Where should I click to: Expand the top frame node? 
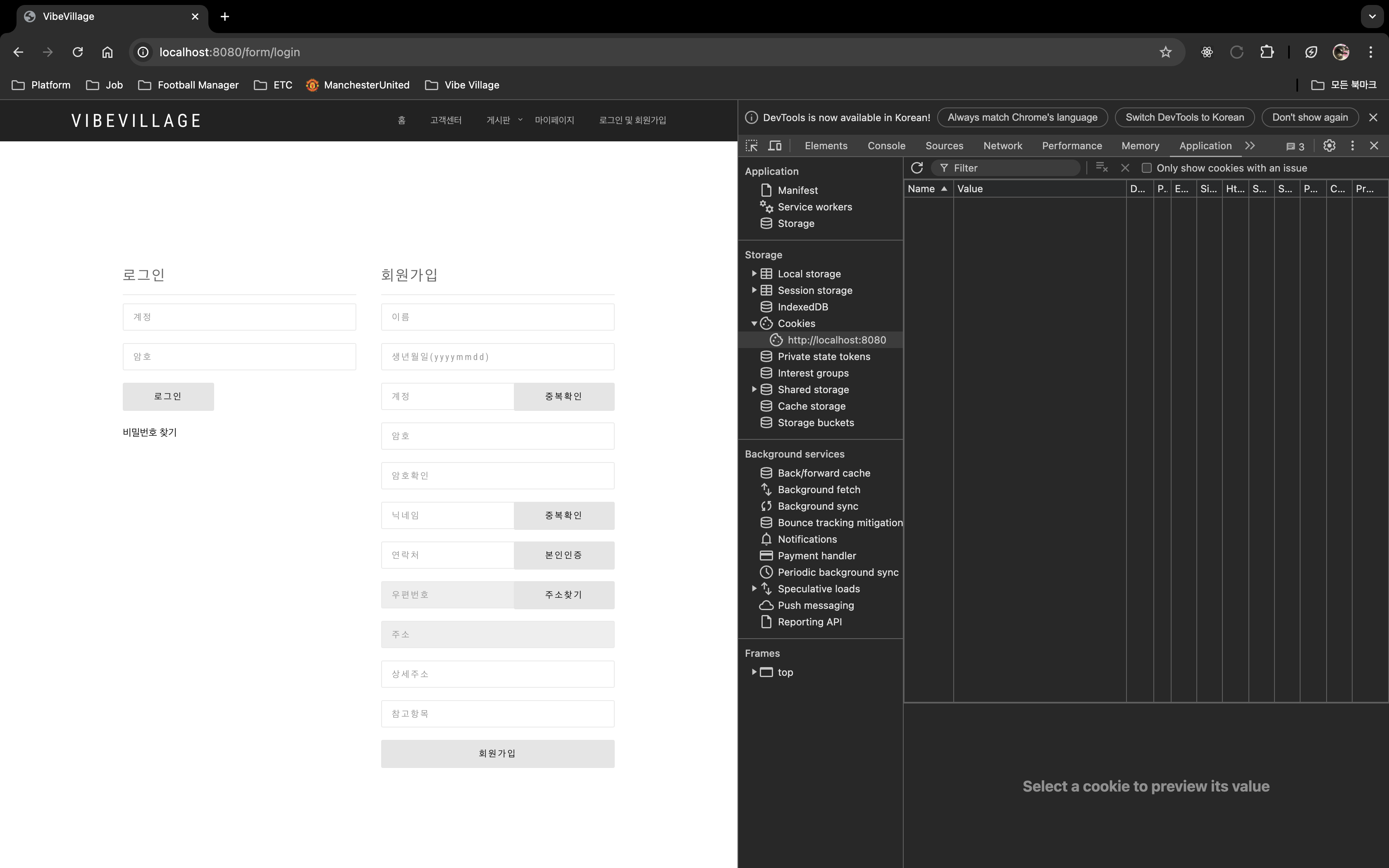(x=754, y=672)
